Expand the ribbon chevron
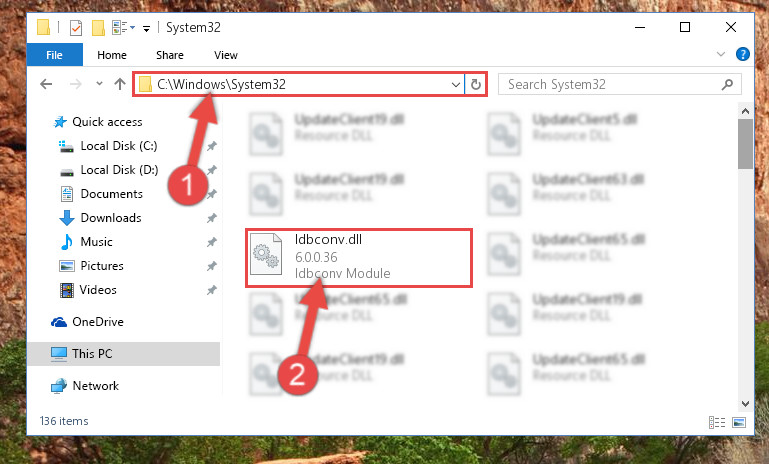This screenshot has width=769, height=464. tap(720, 54)
